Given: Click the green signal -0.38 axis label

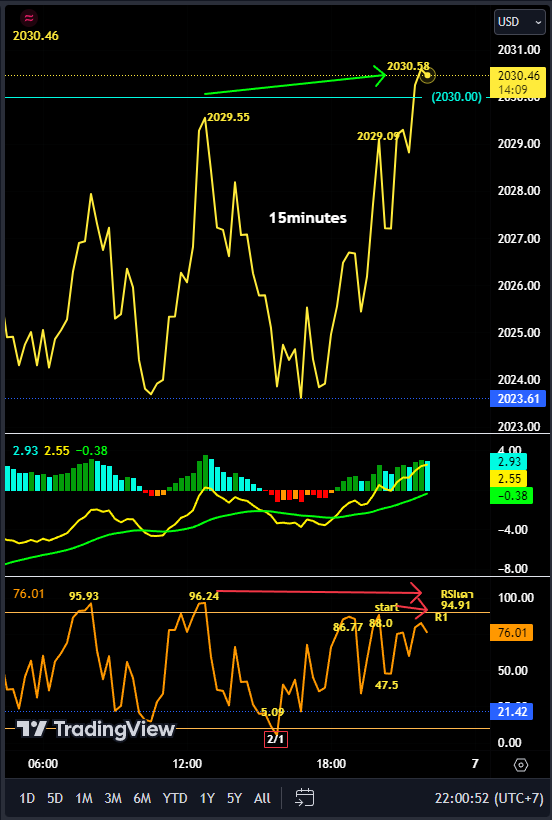Looking at the screenshot, I should [510, 495].
